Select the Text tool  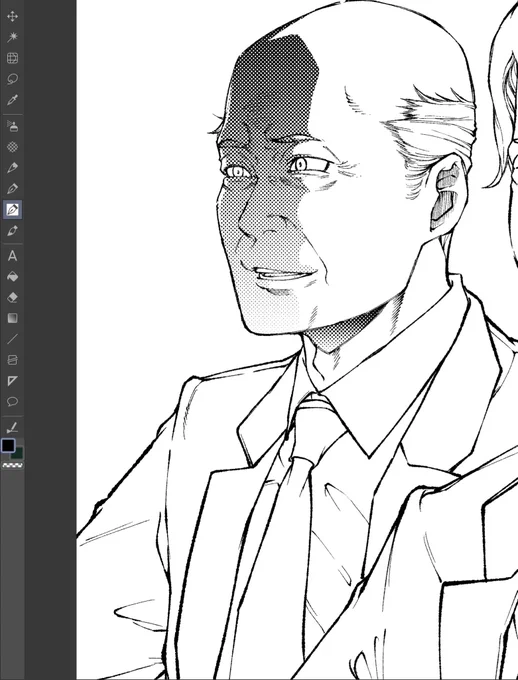12,256
